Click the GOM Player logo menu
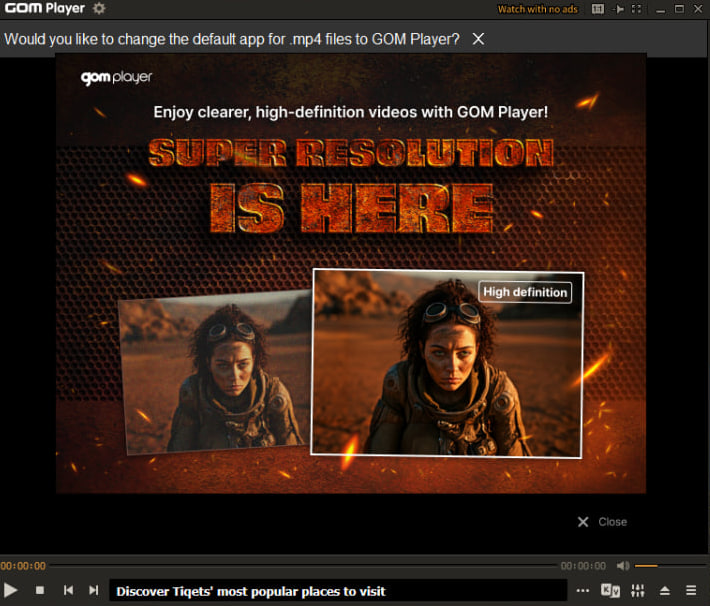 coord(45,8)
